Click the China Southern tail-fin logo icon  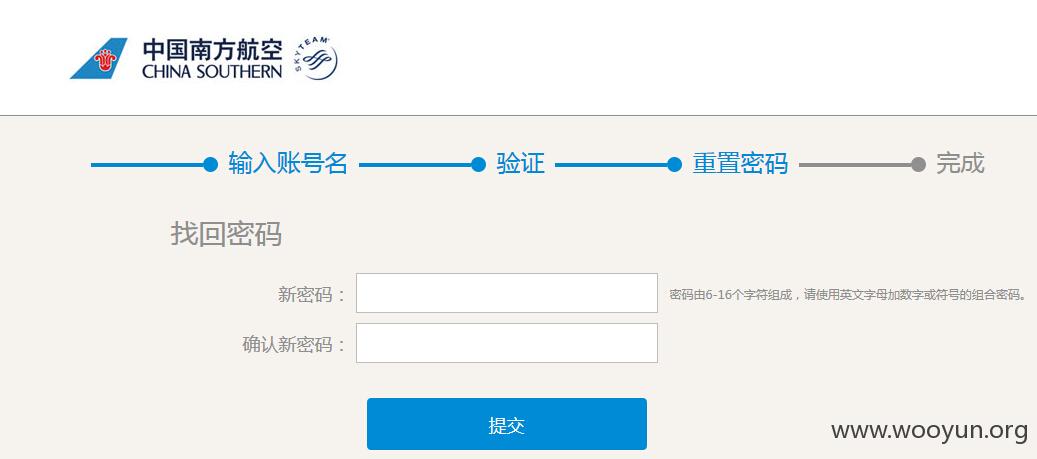click(x=99, y=58)
